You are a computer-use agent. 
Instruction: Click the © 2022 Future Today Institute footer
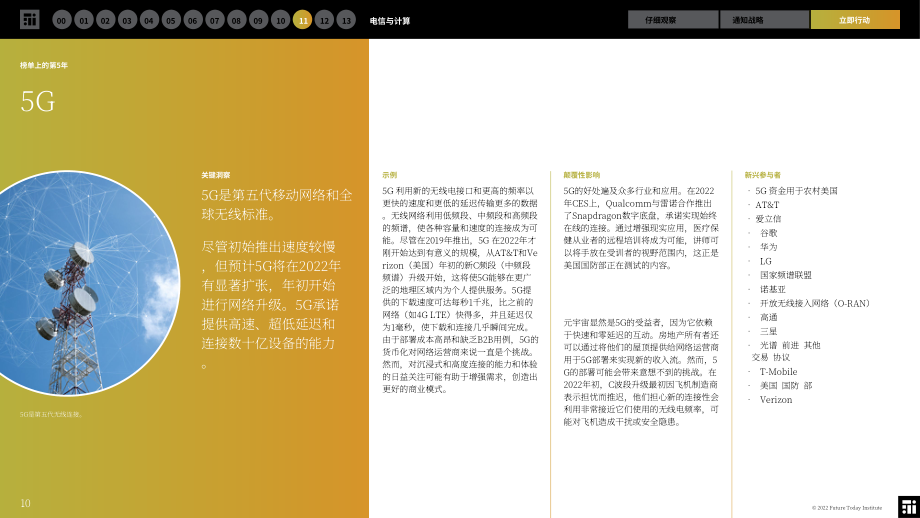847,508
